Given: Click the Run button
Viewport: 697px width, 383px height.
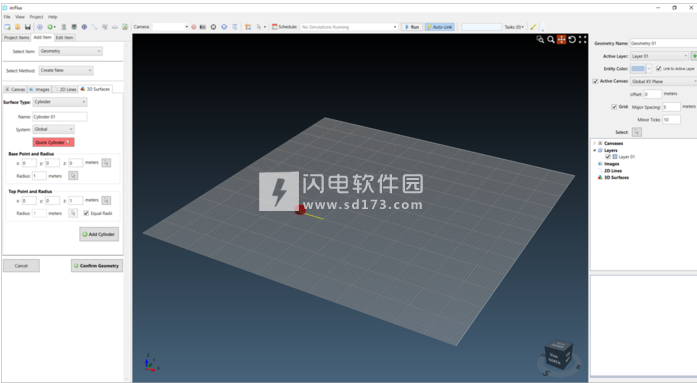Looking at the screenshot, I should coord(412,27).
